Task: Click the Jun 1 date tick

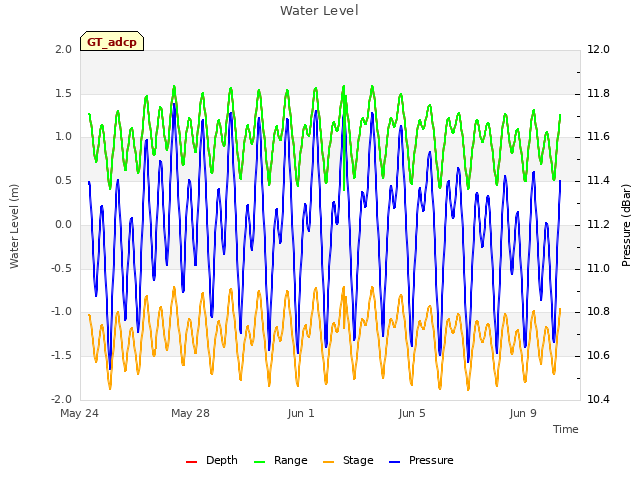Action: click(x=301, y=413)
